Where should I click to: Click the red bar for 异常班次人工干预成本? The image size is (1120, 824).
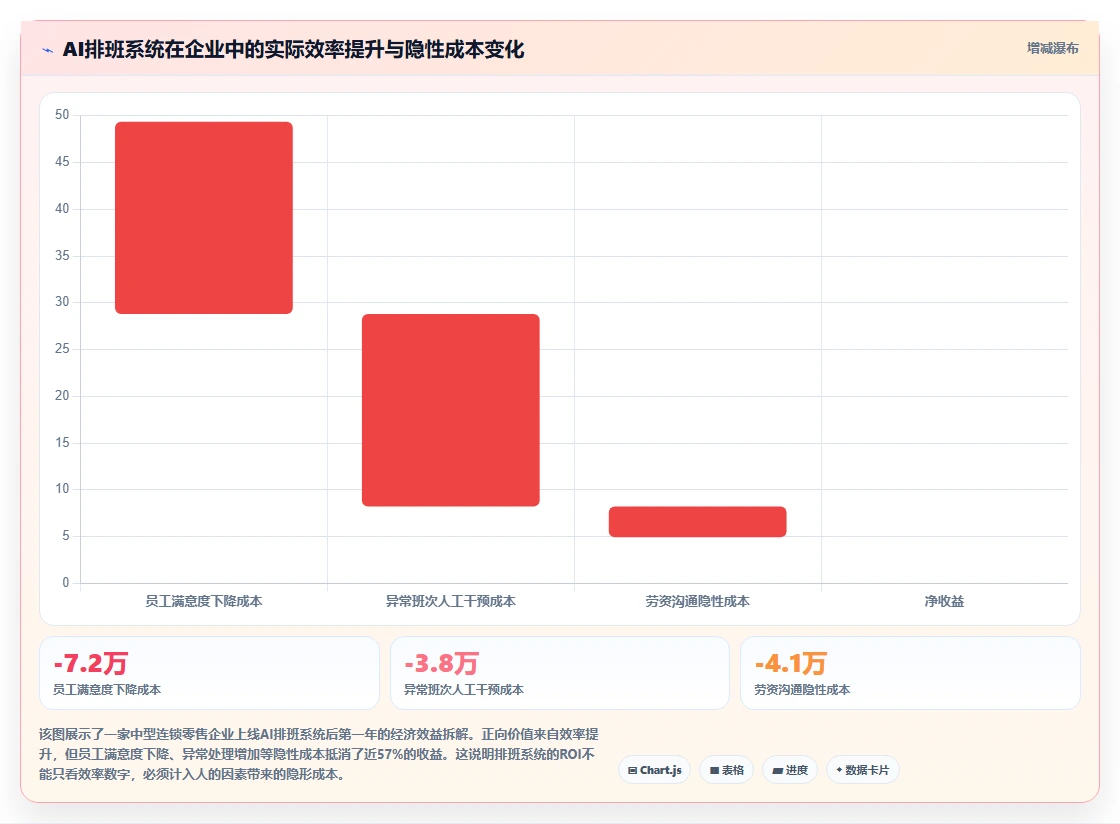coord(451,410)
